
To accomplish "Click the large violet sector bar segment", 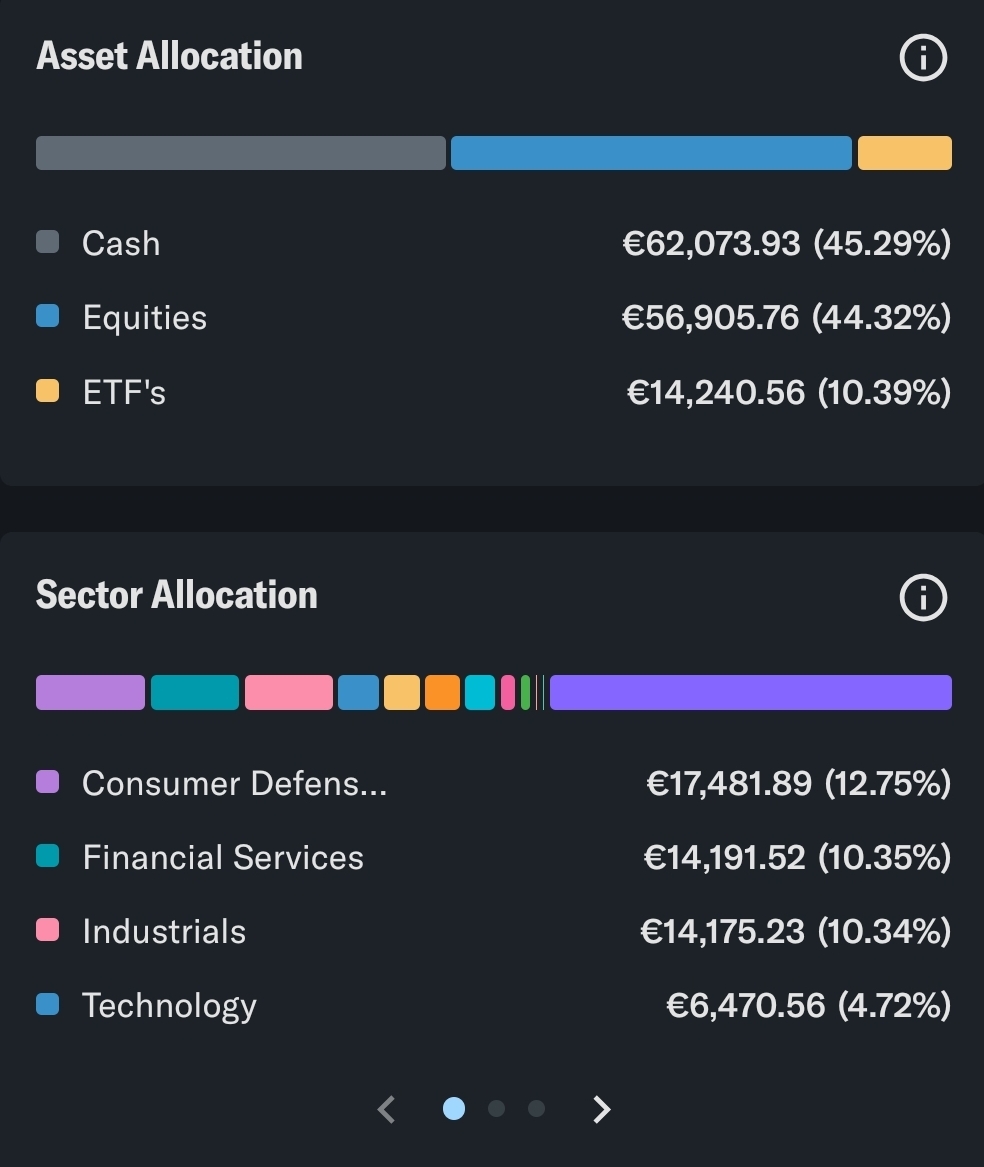I will click(x=750, y=692).
